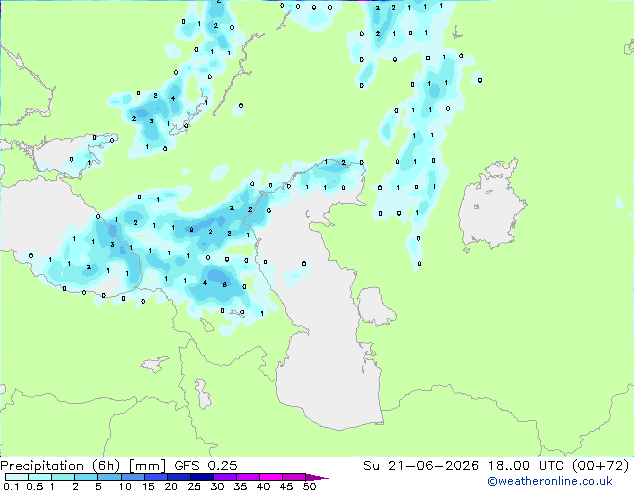Click the '8' precipitation value on map
This screenshot has width=634, height=490.
pyautogui.click(x=225, y=285)
